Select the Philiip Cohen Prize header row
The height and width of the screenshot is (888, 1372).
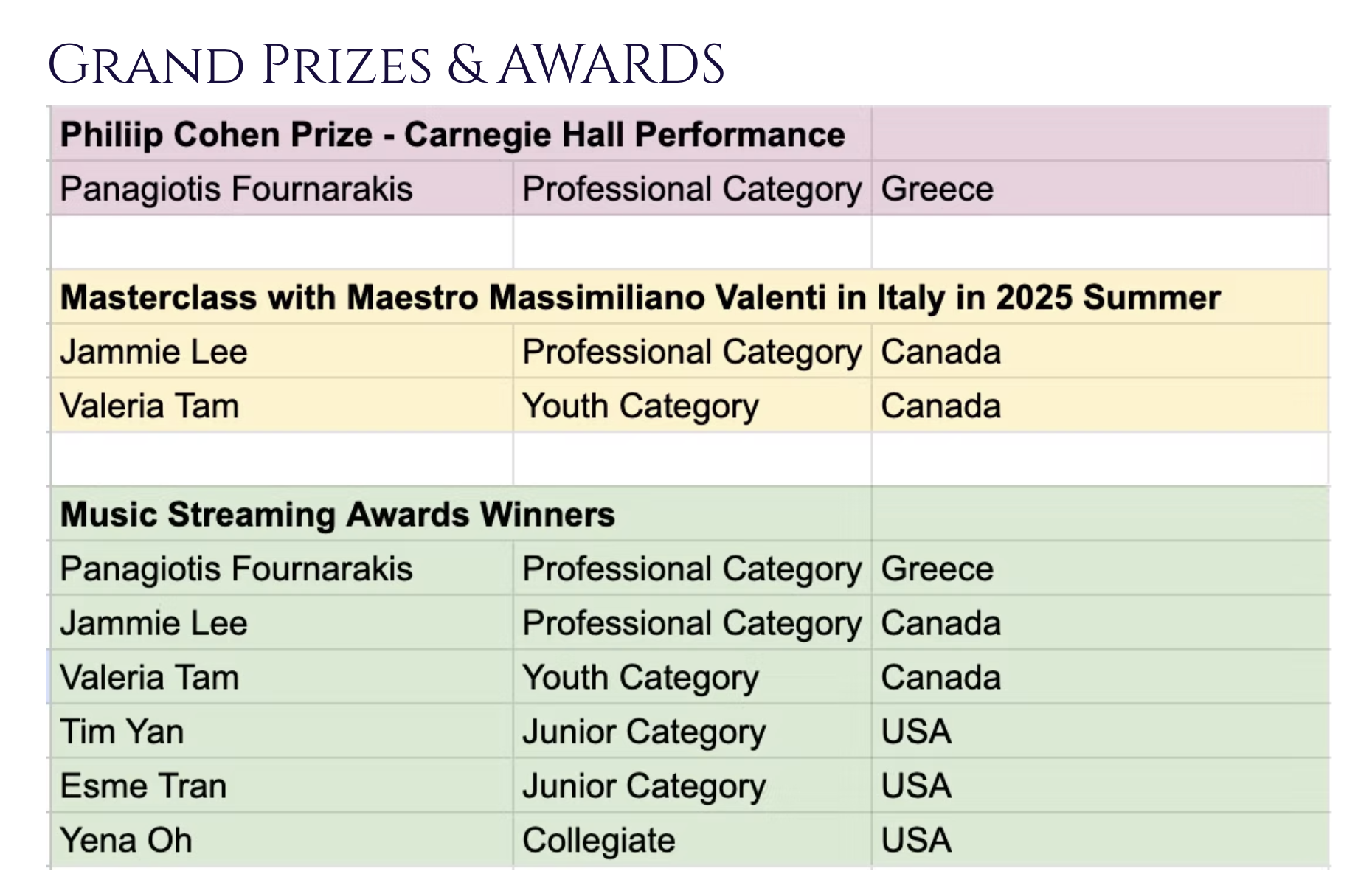tap(452, 135)
